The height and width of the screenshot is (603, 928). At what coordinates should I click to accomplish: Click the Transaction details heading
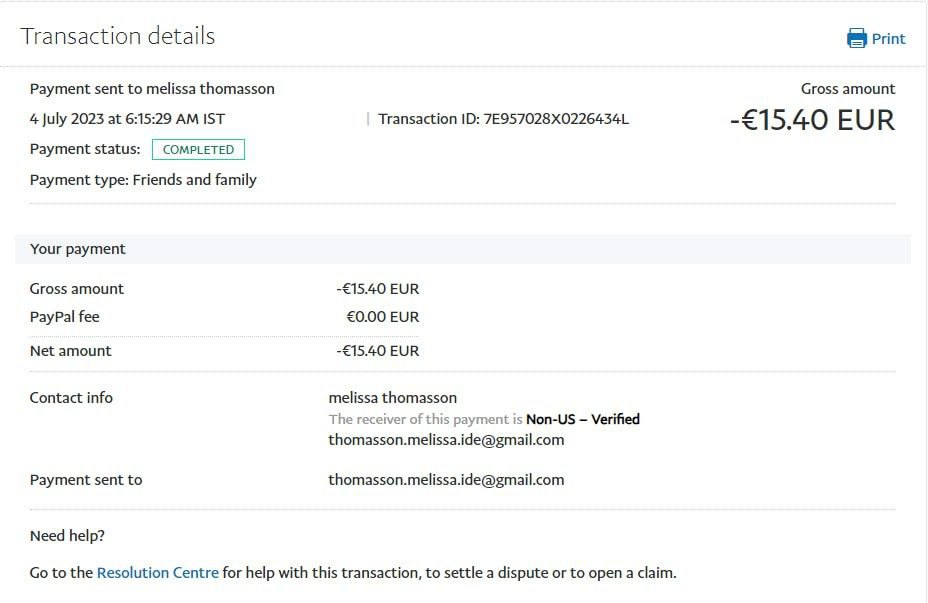[118, 36]
